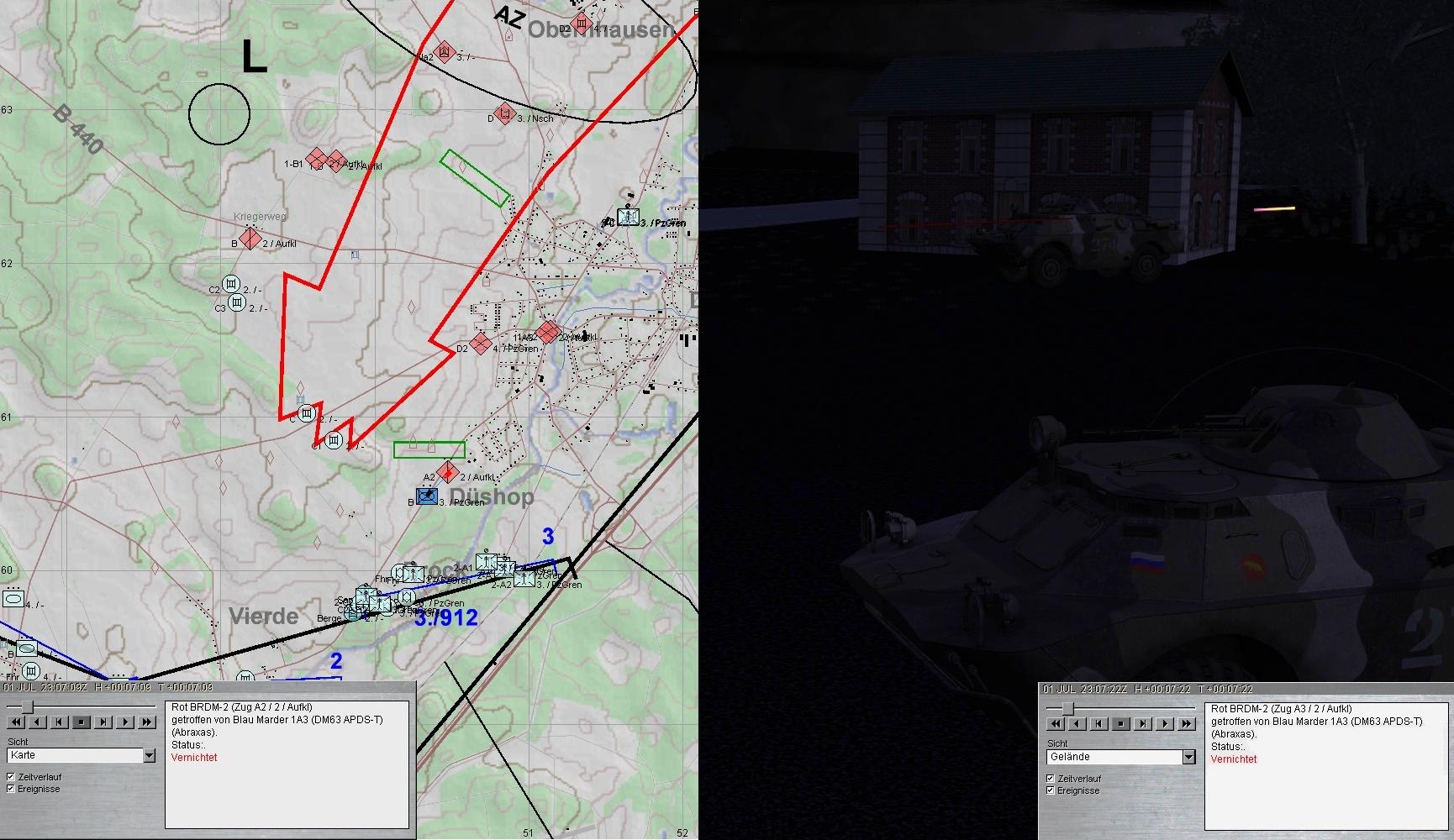Disable Ereignisse in the Gelände panel

pyautogui.click(x=1051, y=790)
